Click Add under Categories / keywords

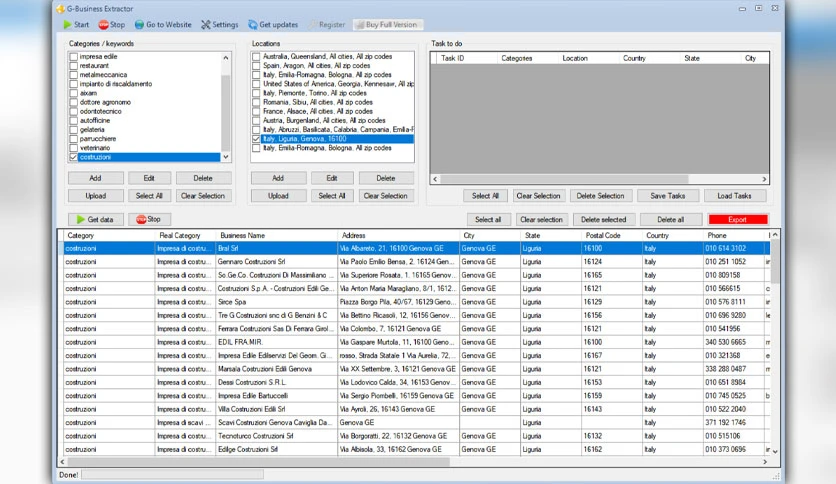click(x=95, y=178)
